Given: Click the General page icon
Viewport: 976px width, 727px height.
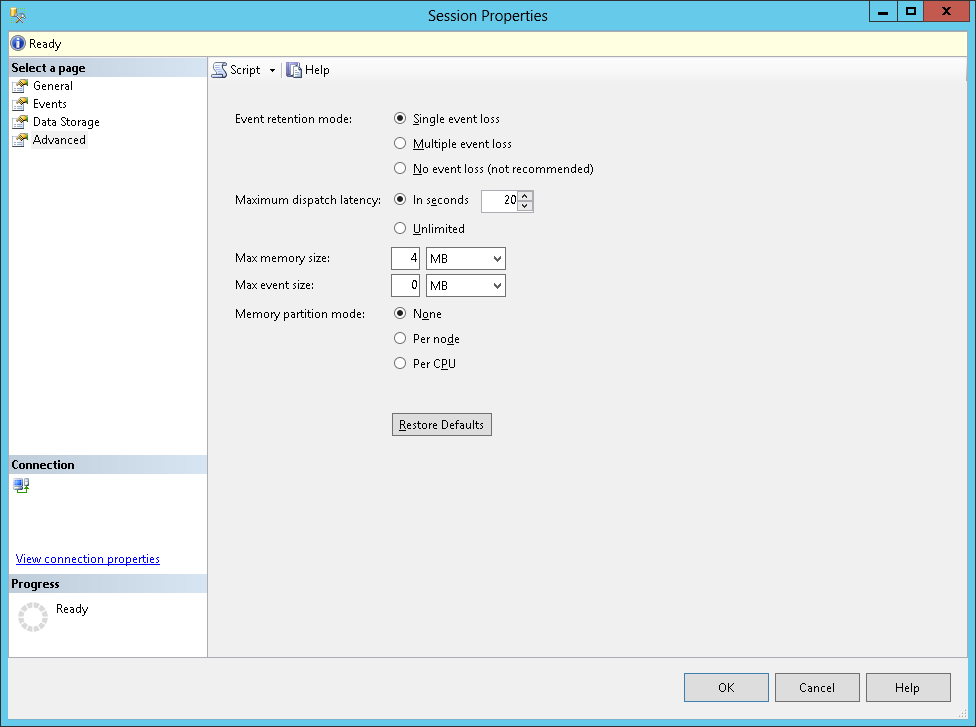Looking at the screenshot, I should click(20, 86).
